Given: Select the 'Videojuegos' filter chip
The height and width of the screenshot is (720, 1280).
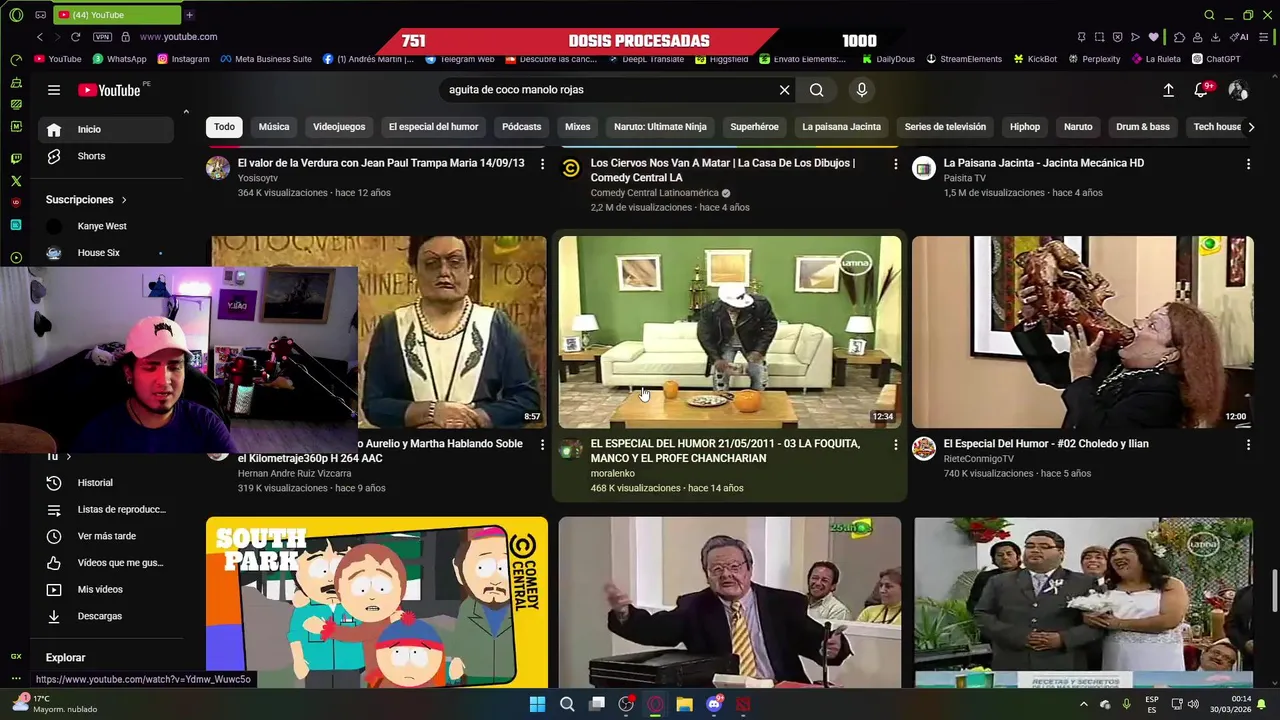Looking at the screenshot, I should 339,127.
